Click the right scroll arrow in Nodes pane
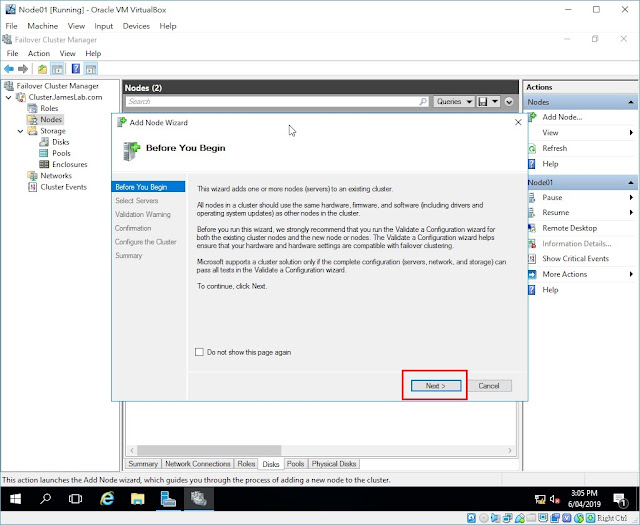Viewport: 640px width, 525px height. (509, 450)
